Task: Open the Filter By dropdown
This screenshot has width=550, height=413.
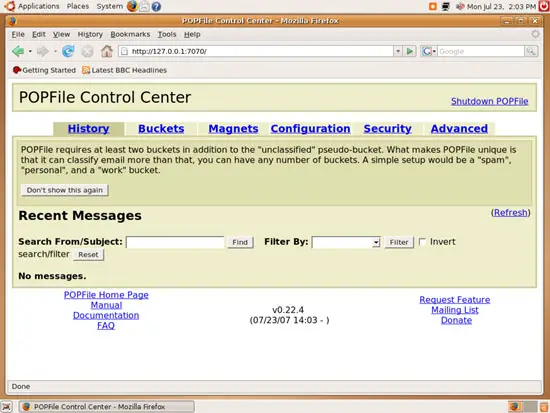Action: (x=346, y=242)
